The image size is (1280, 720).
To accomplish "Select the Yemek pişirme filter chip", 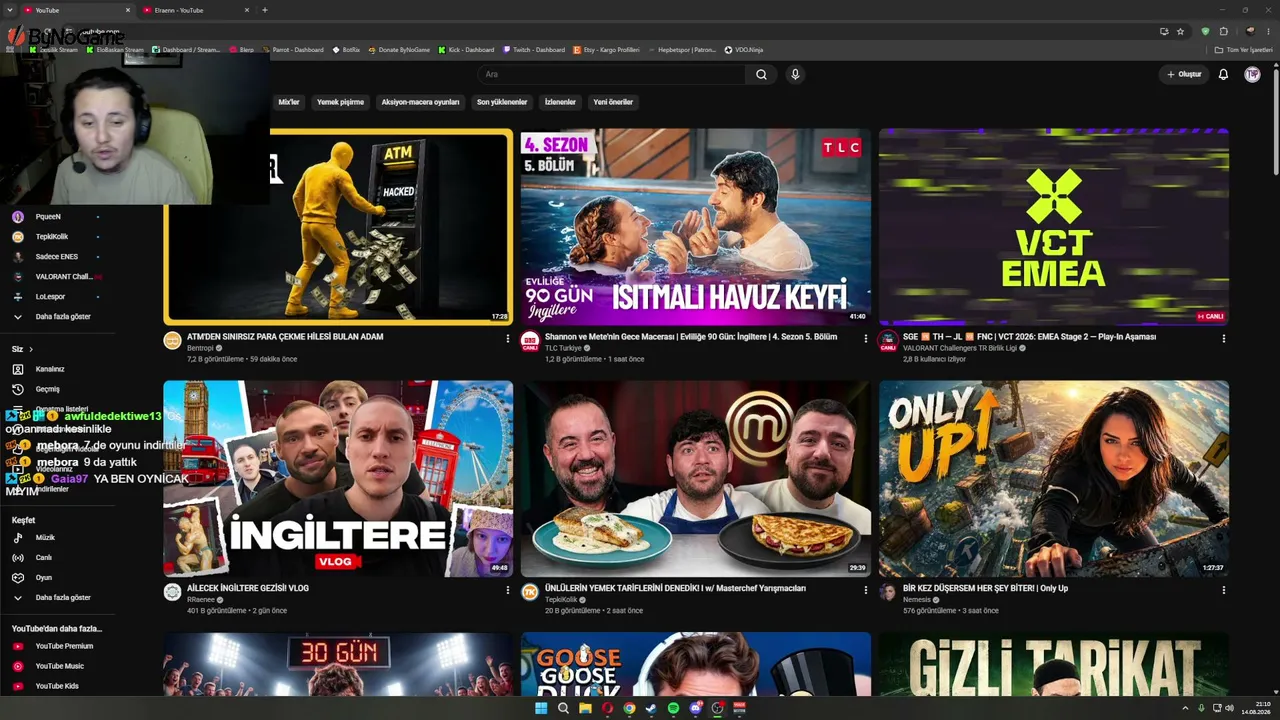I will (341, 102).
